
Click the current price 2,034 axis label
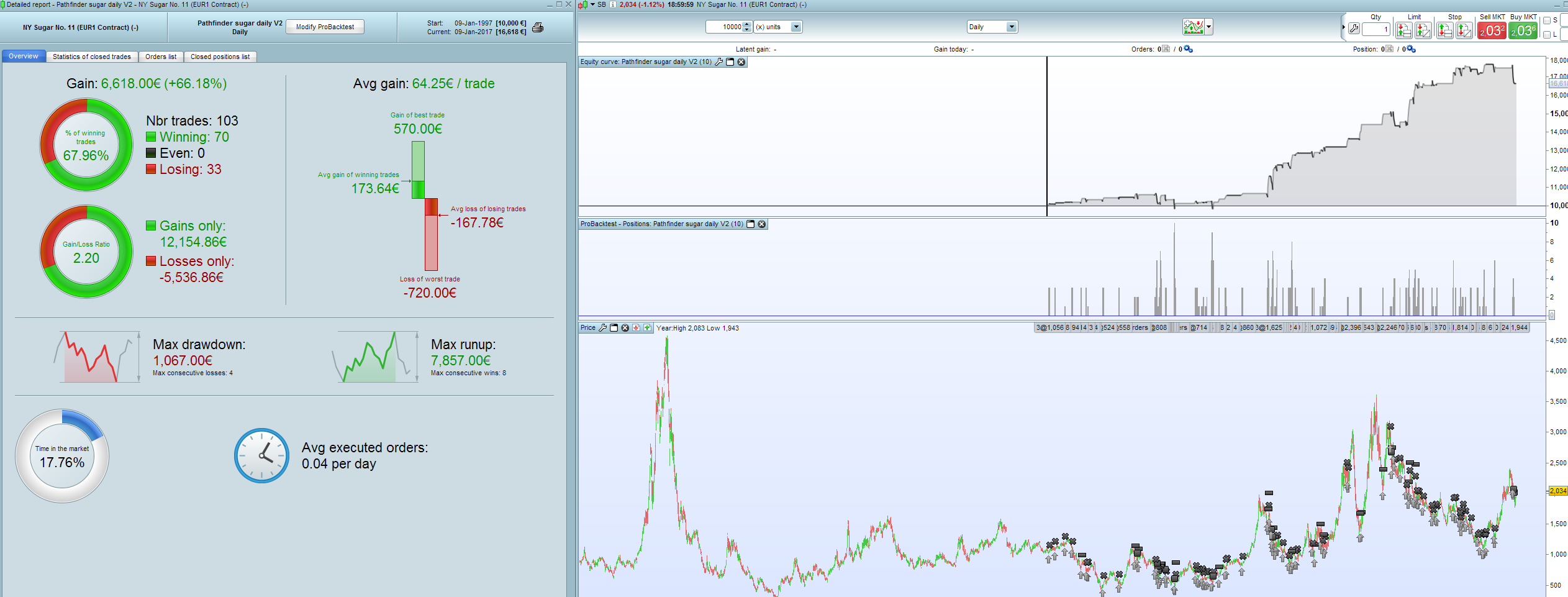pyautogui.click(x=1558, y=491)
